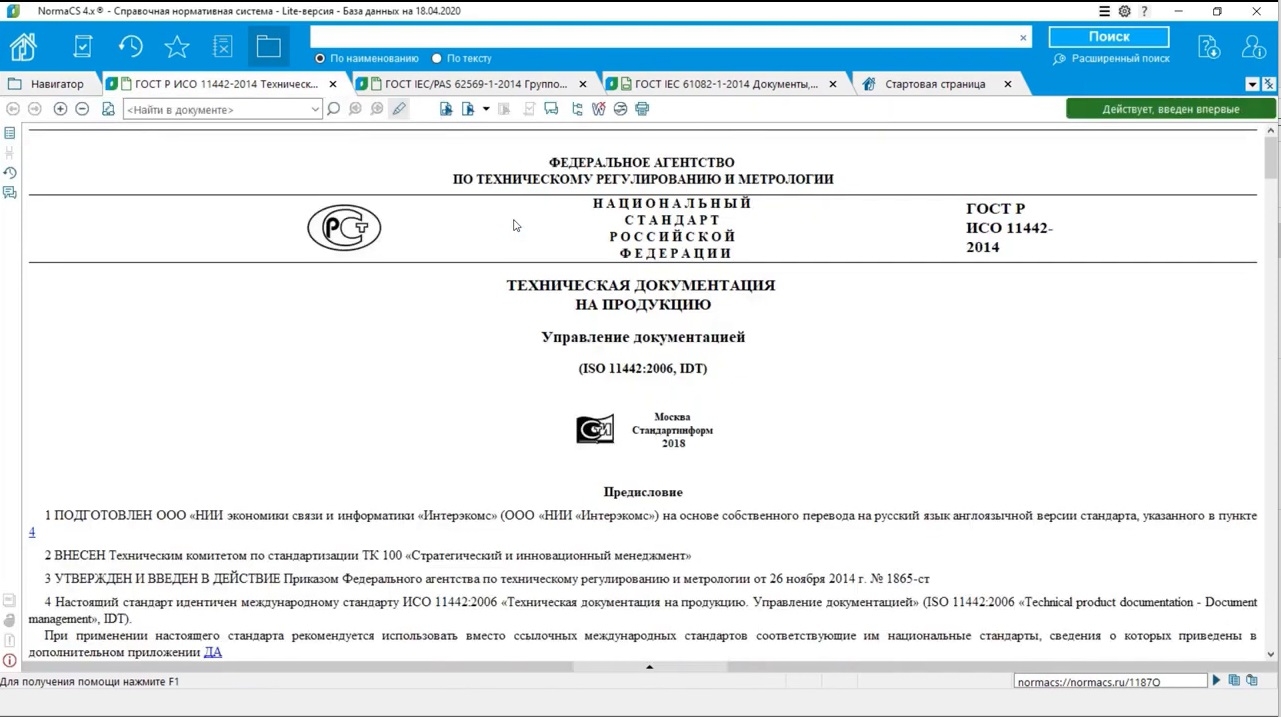Viewport: 1281px width, 717px height.
Task: Click the second export document icon
Action: pos(468,109)
